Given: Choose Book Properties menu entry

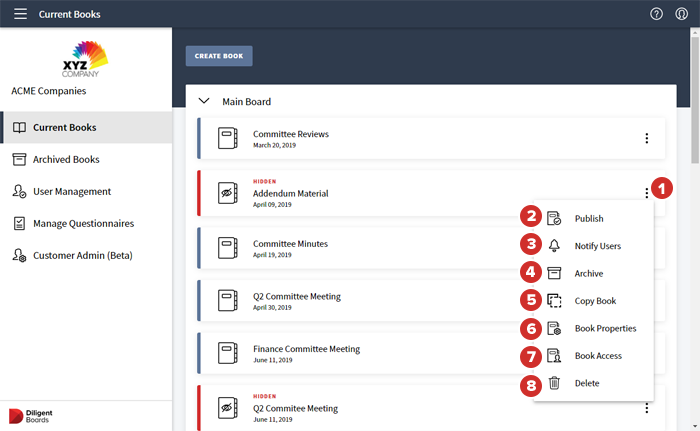Looking at the screenshot, I should (605, 328).
